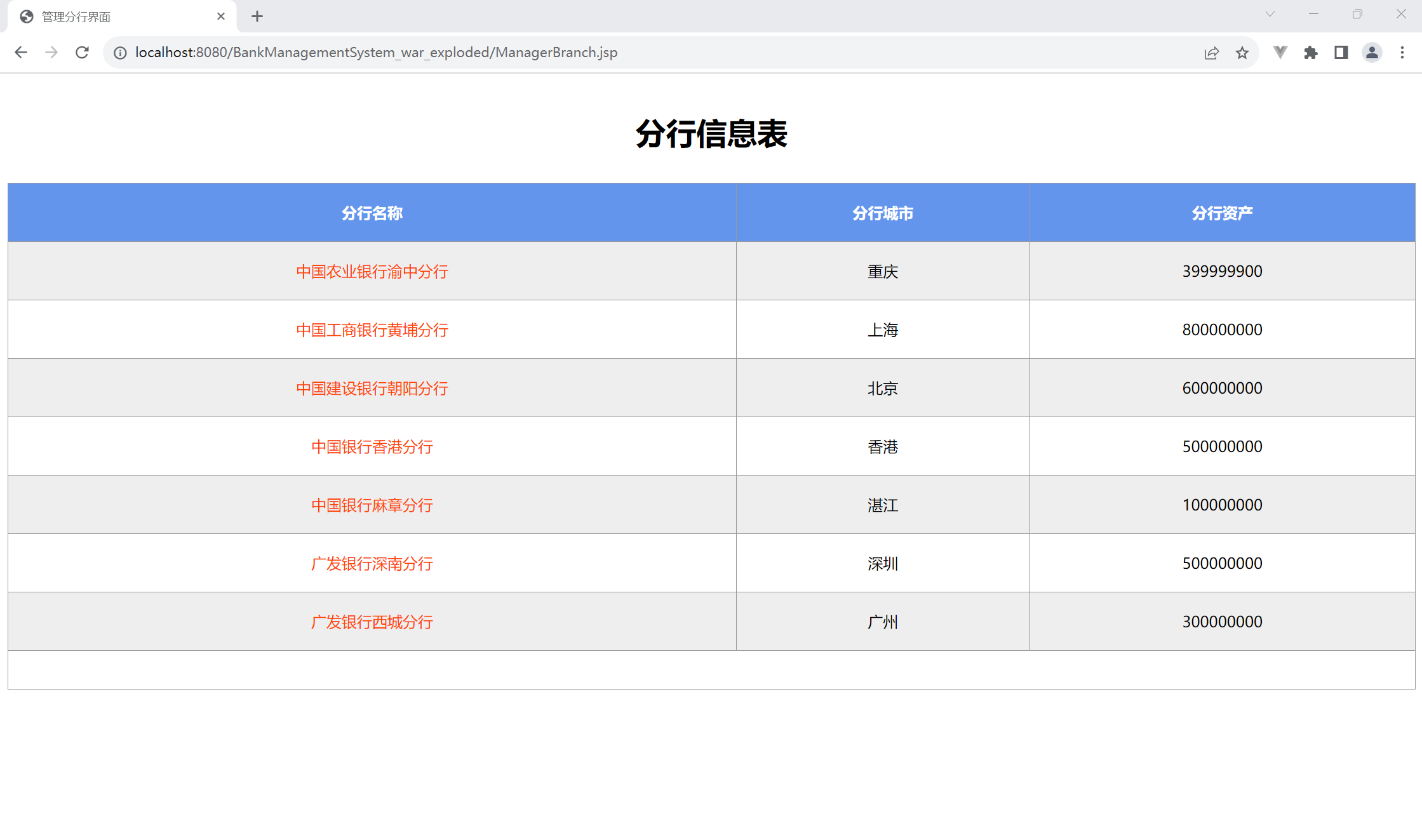This screenshot has width=1422, height=840.
Task: Click the site information icon
Action: (x=120, y=53)
